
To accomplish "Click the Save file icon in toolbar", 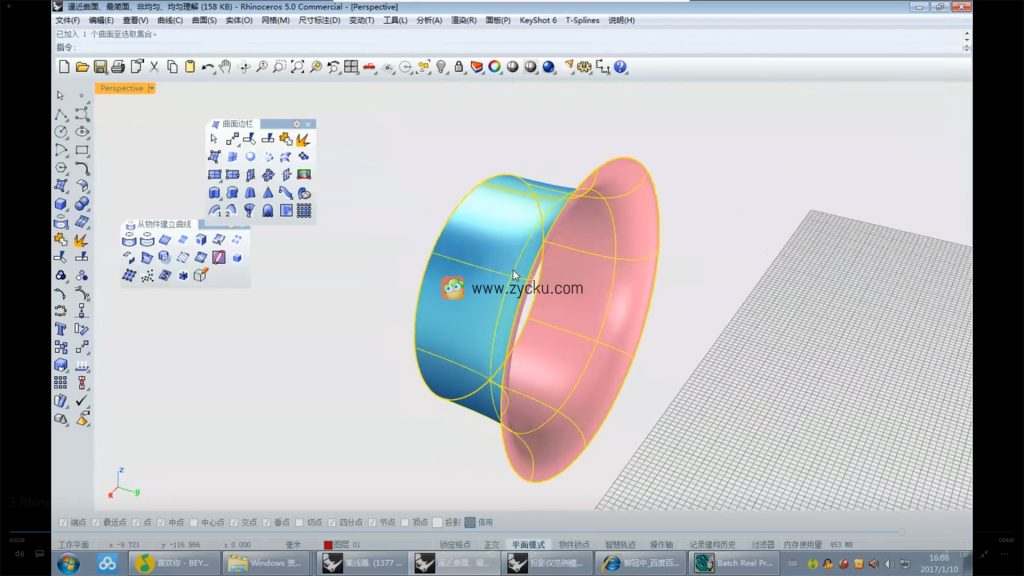I will coord(100,67).
